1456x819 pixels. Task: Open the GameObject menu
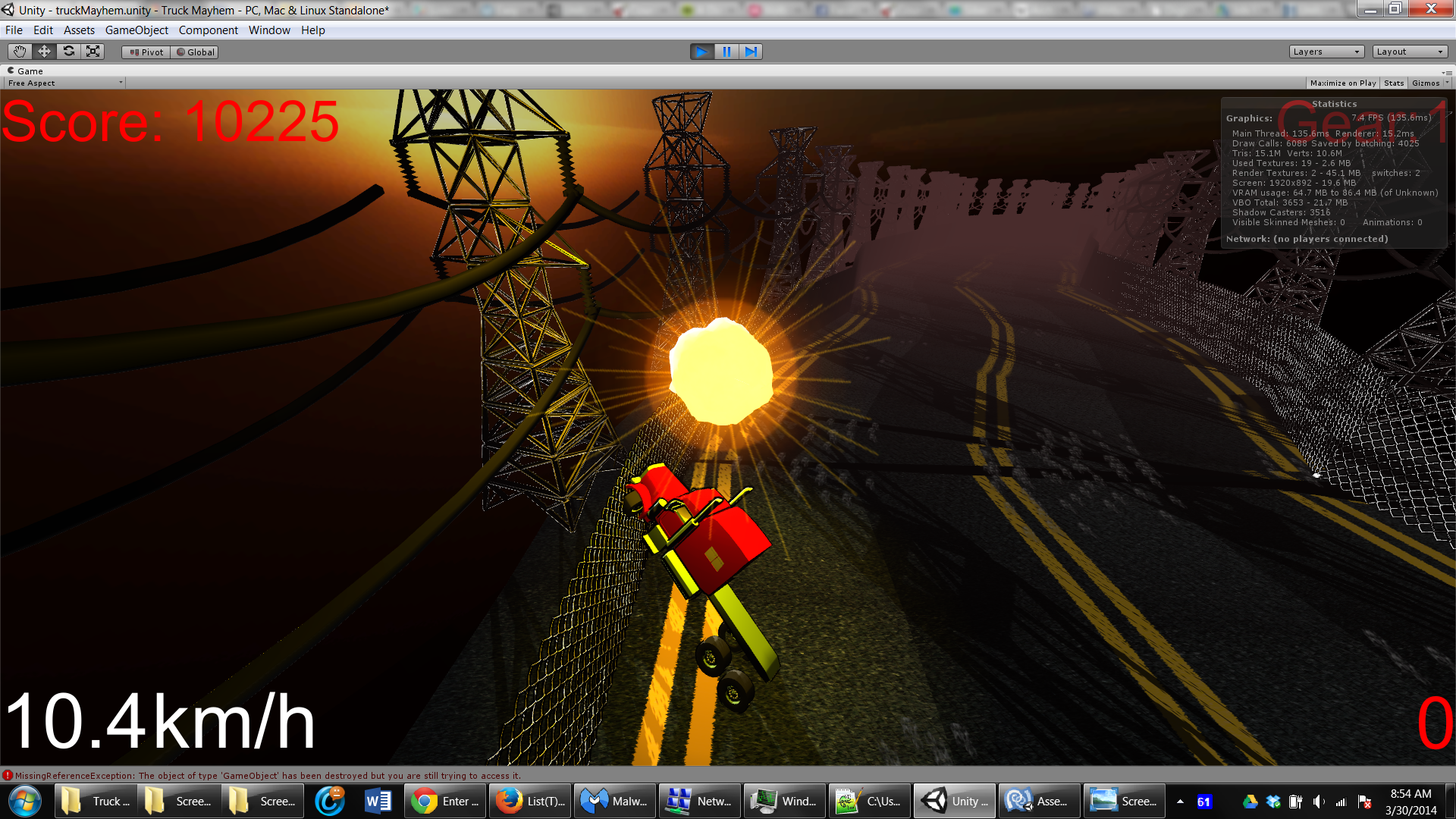tap(136, 30)
